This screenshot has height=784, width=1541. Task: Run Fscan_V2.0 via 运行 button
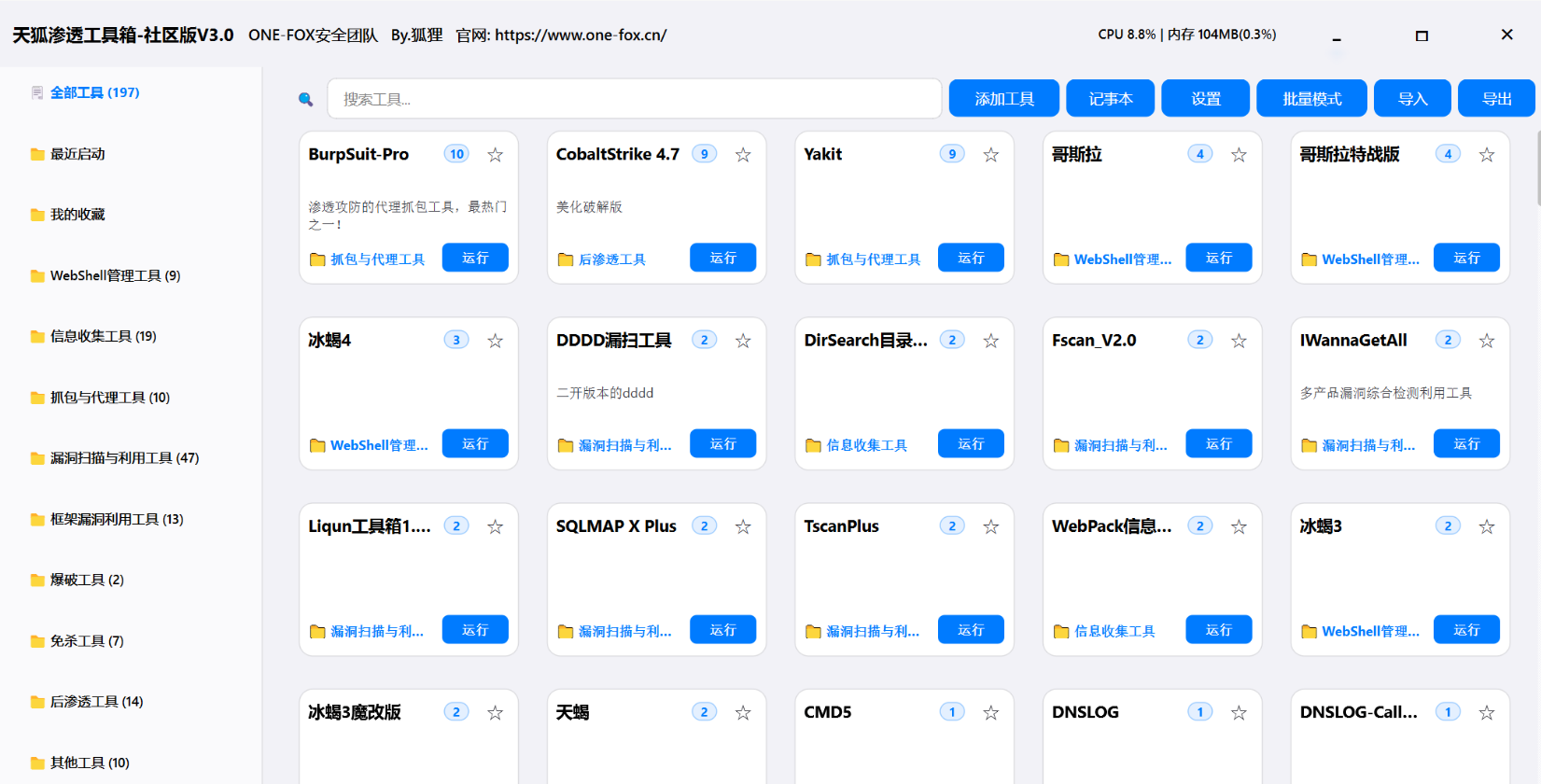coord(1219,443)
